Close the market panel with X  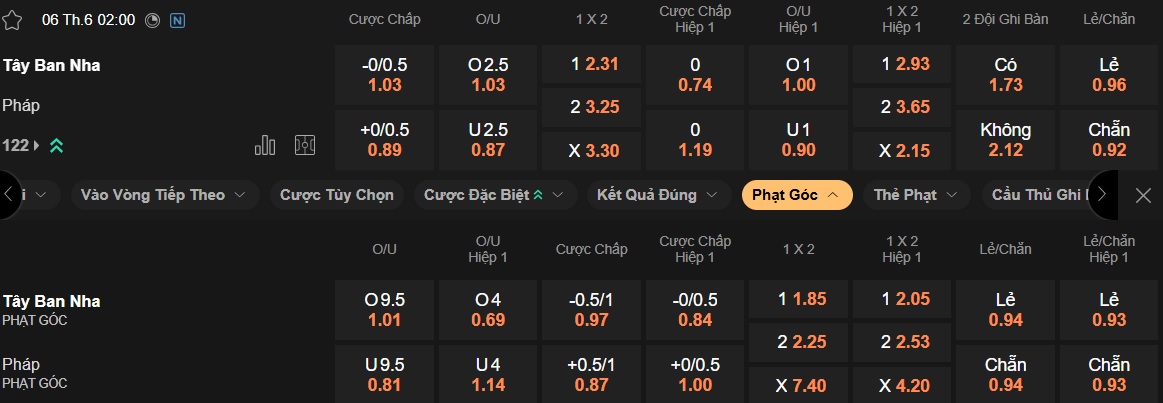[x=1143, y=195]
